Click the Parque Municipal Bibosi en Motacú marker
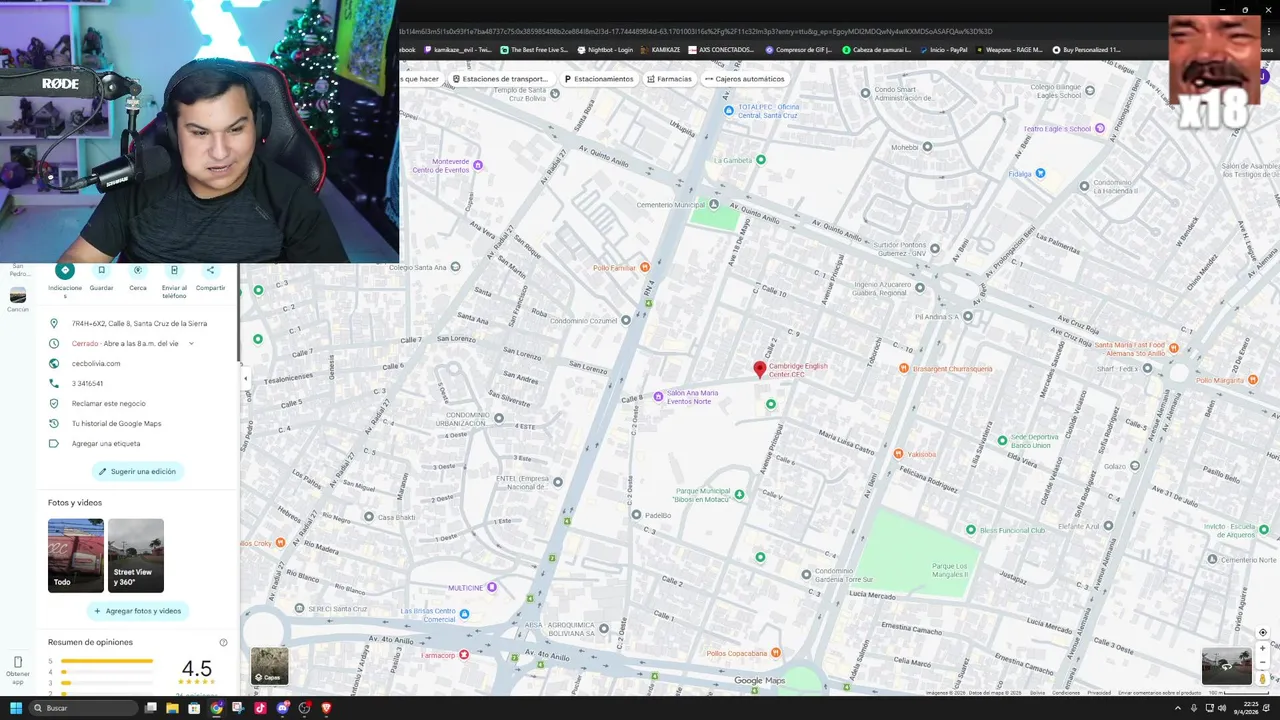Image resolution: width=1280 pixels, height=720 pixels. (x=739, y=494)
